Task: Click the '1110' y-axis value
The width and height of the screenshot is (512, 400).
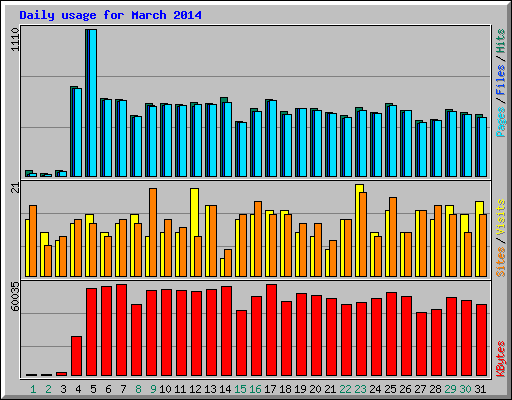Action: click(16, 39)
